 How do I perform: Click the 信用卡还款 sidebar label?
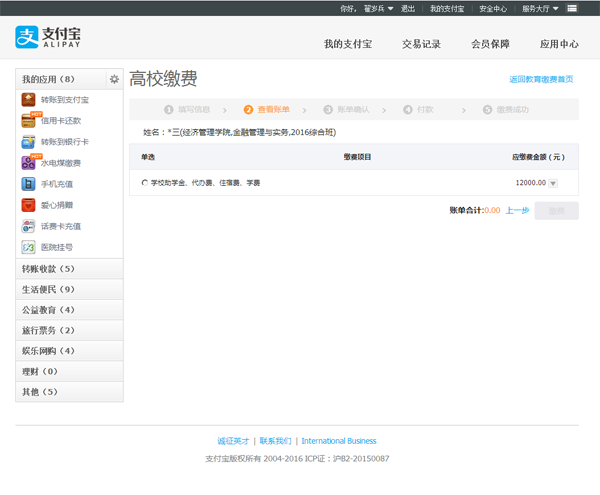click(61, 121)
